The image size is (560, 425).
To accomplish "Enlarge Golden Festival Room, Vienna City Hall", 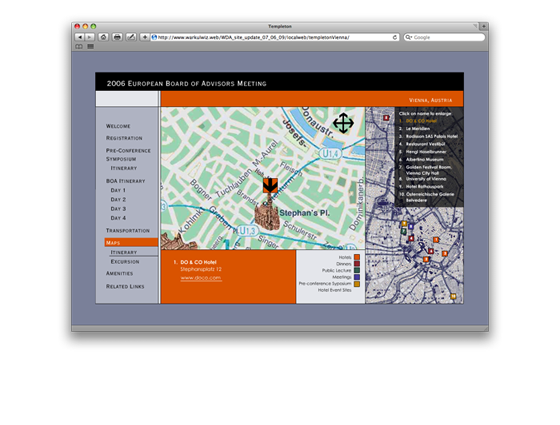I will (x=429, y=170).
